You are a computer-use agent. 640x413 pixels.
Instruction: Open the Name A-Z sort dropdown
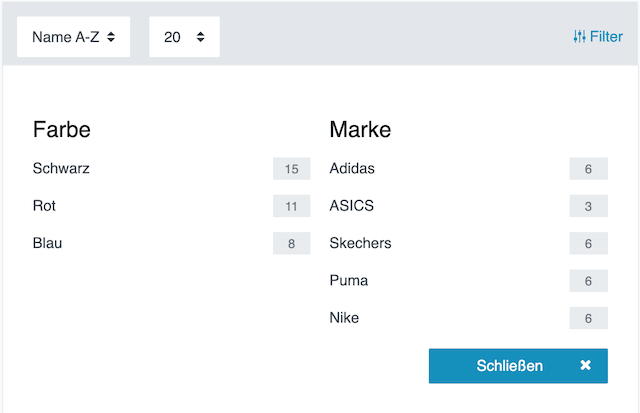73,37
